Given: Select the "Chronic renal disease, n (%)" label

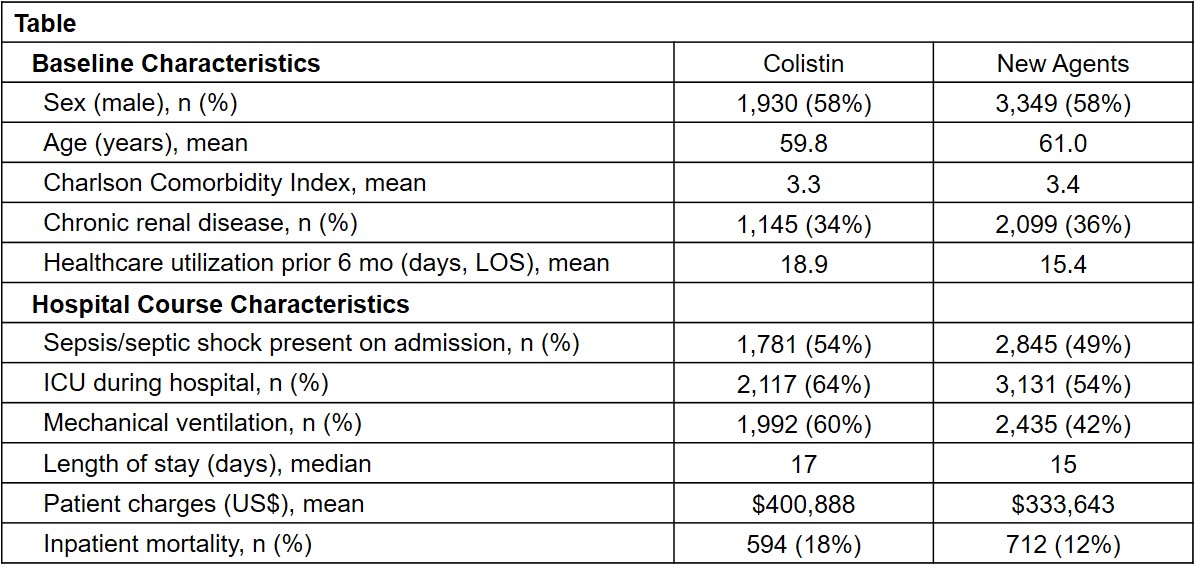Looking at the screenshot, I should point(200,223).
